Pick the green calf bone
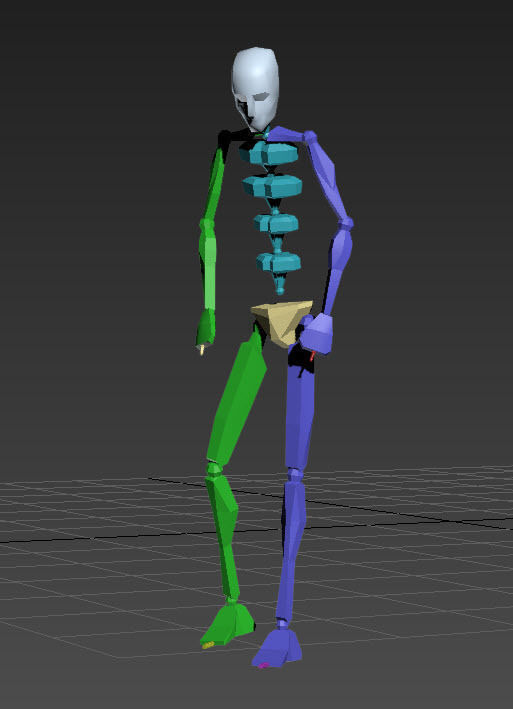513x709 pixels. tap(223, 534)
